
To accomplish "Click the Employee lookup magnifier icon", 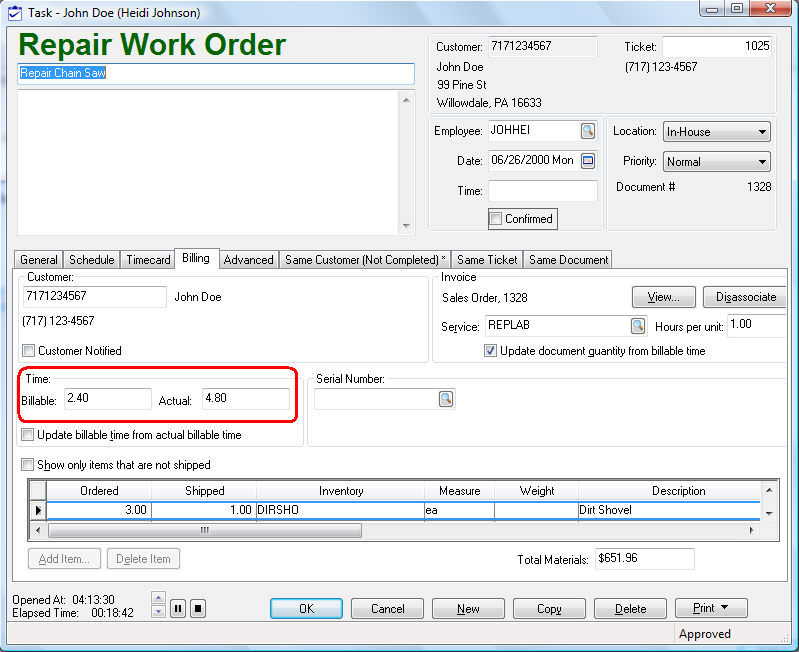I will tap(588, 131).
